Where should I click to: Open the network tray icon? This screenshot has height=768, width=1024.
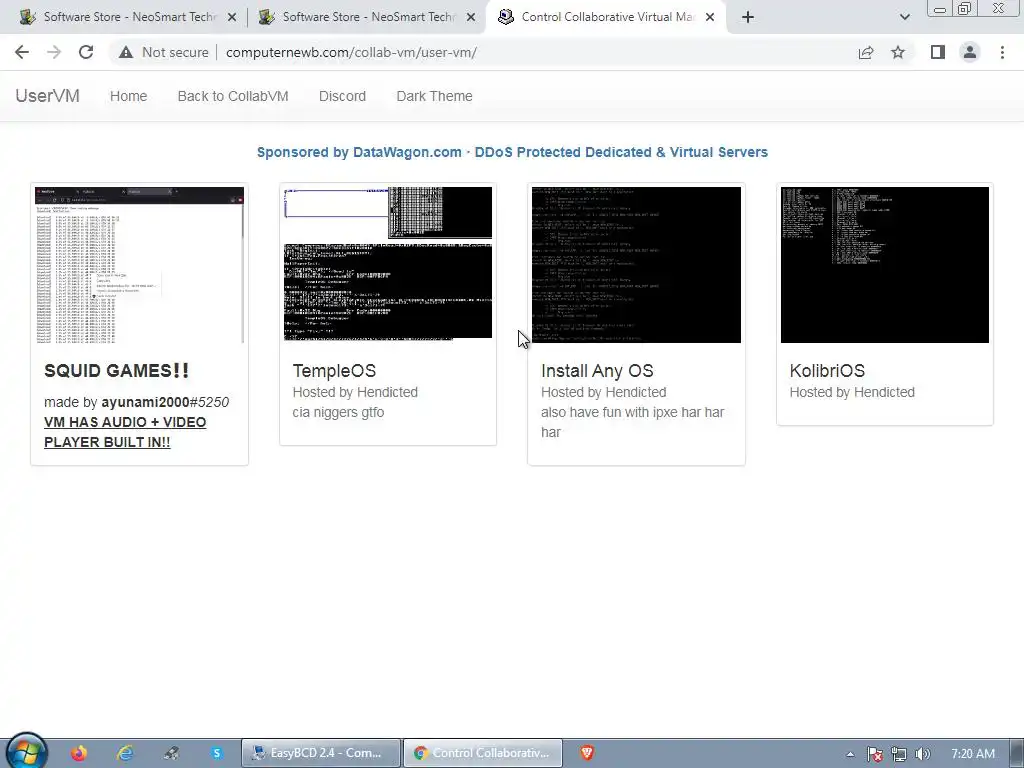click(899, 754)
